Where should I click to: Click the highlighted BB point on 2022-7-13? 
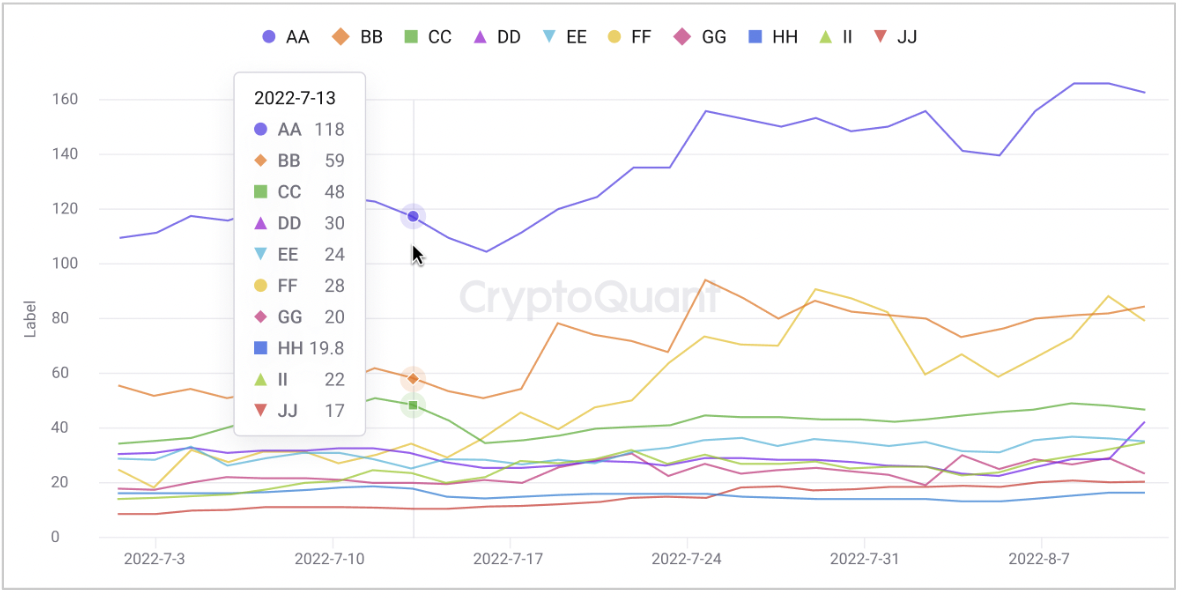tap(413, 379)
